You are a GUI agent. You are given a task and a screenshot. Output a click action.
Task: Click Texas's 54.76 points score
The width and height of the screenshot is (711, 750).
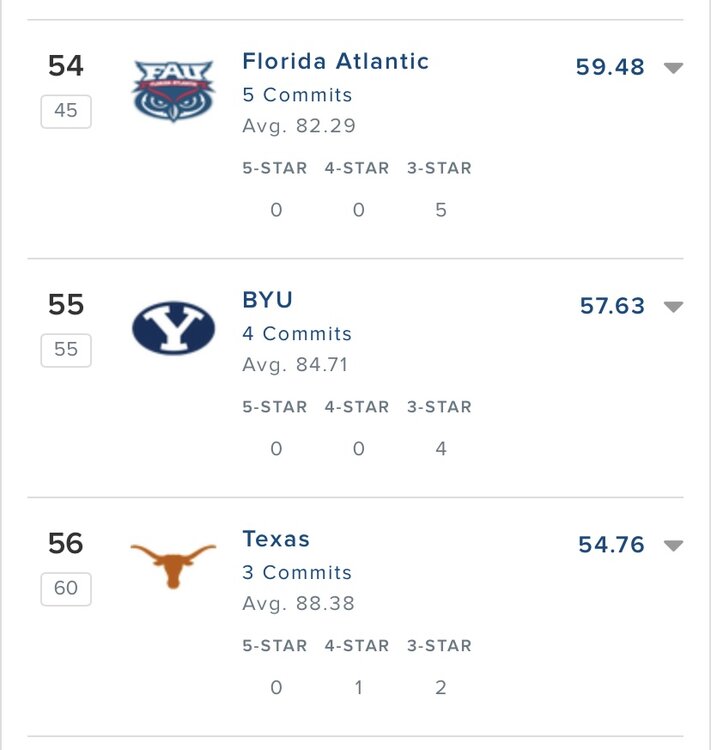click(611, 545)
